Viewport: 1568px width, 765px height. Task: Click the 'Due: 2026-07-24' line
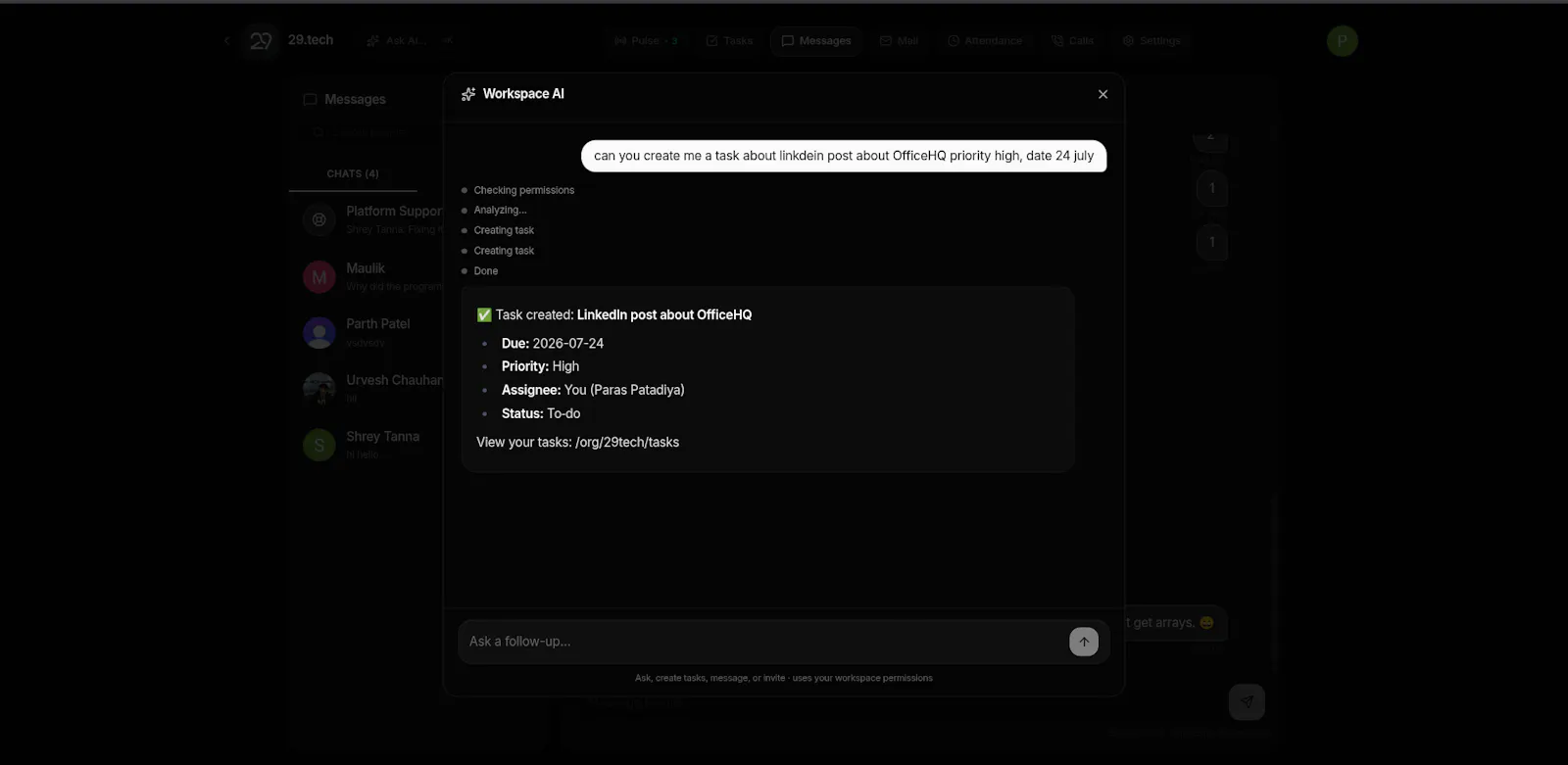[553, 343]
